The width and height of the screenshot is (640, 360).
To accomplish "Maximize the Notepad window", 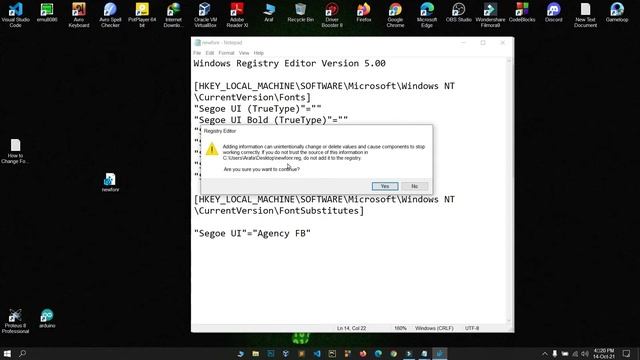I will [483, 42].
